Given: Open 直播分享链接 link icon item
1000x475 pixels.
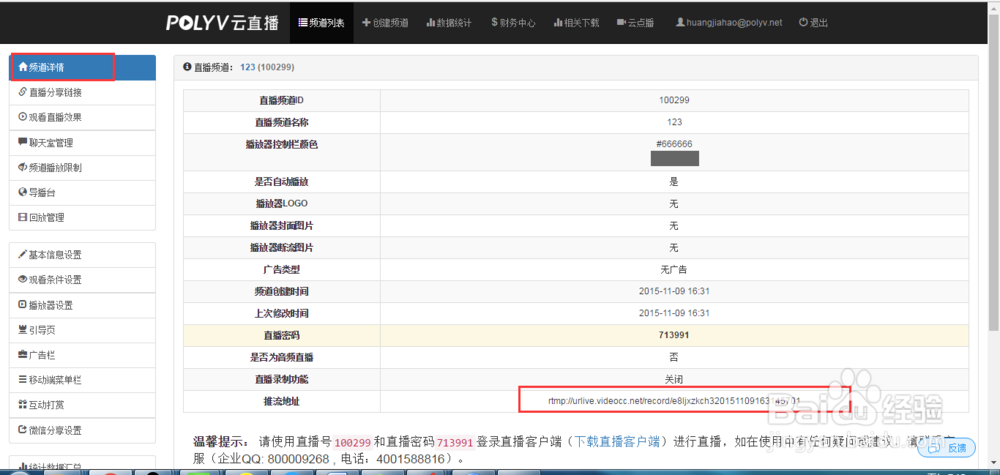Looking at the screenshot, I should [x=82, y=92].
